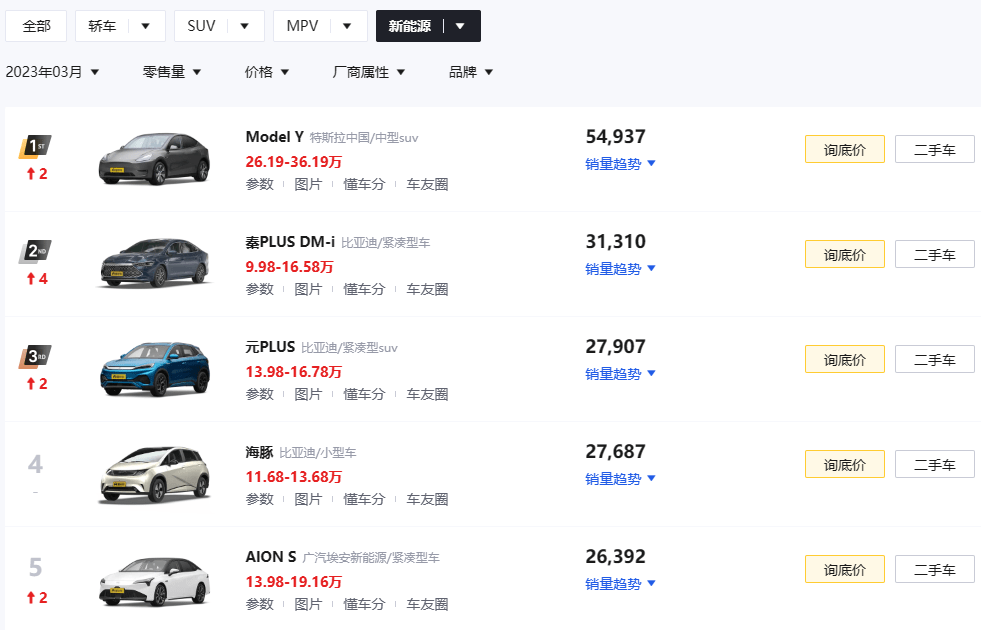Open the 价格 filter dropdown
The height and width of the screenshot is (630, 981).
(x=267, y=72)
